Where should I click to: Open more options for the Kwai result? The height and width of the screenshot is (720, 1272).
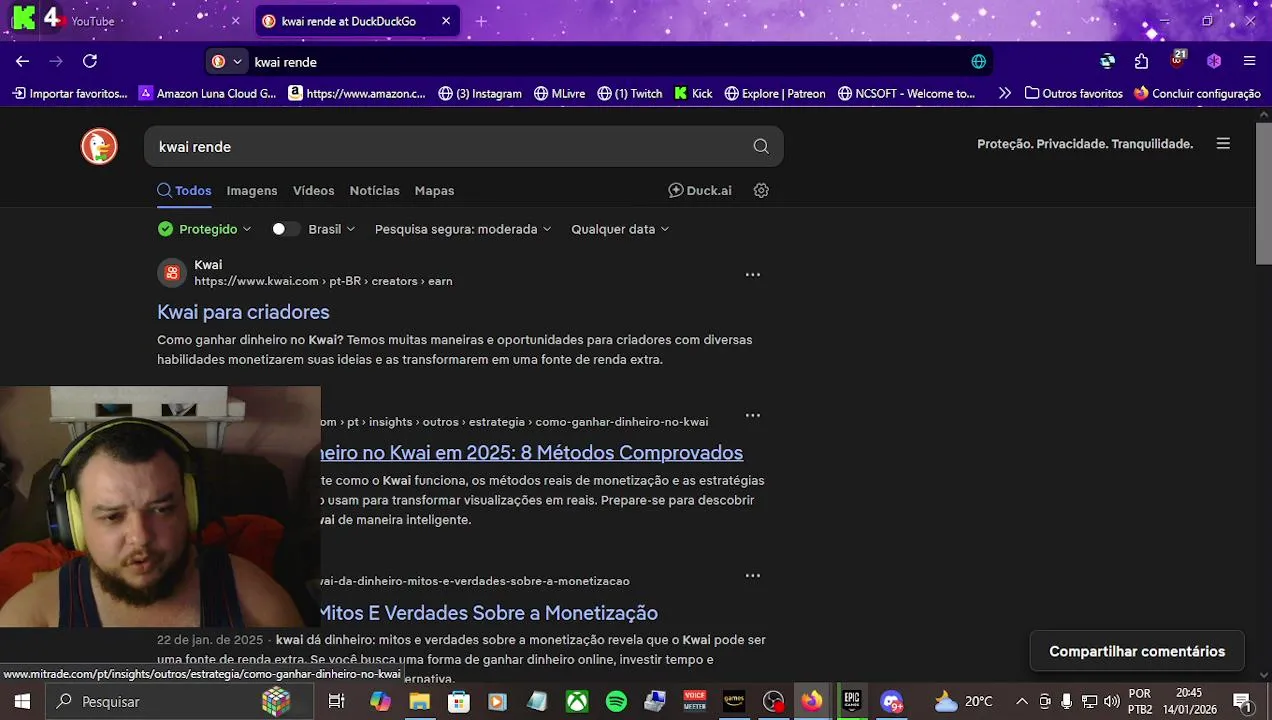[753, 274]
